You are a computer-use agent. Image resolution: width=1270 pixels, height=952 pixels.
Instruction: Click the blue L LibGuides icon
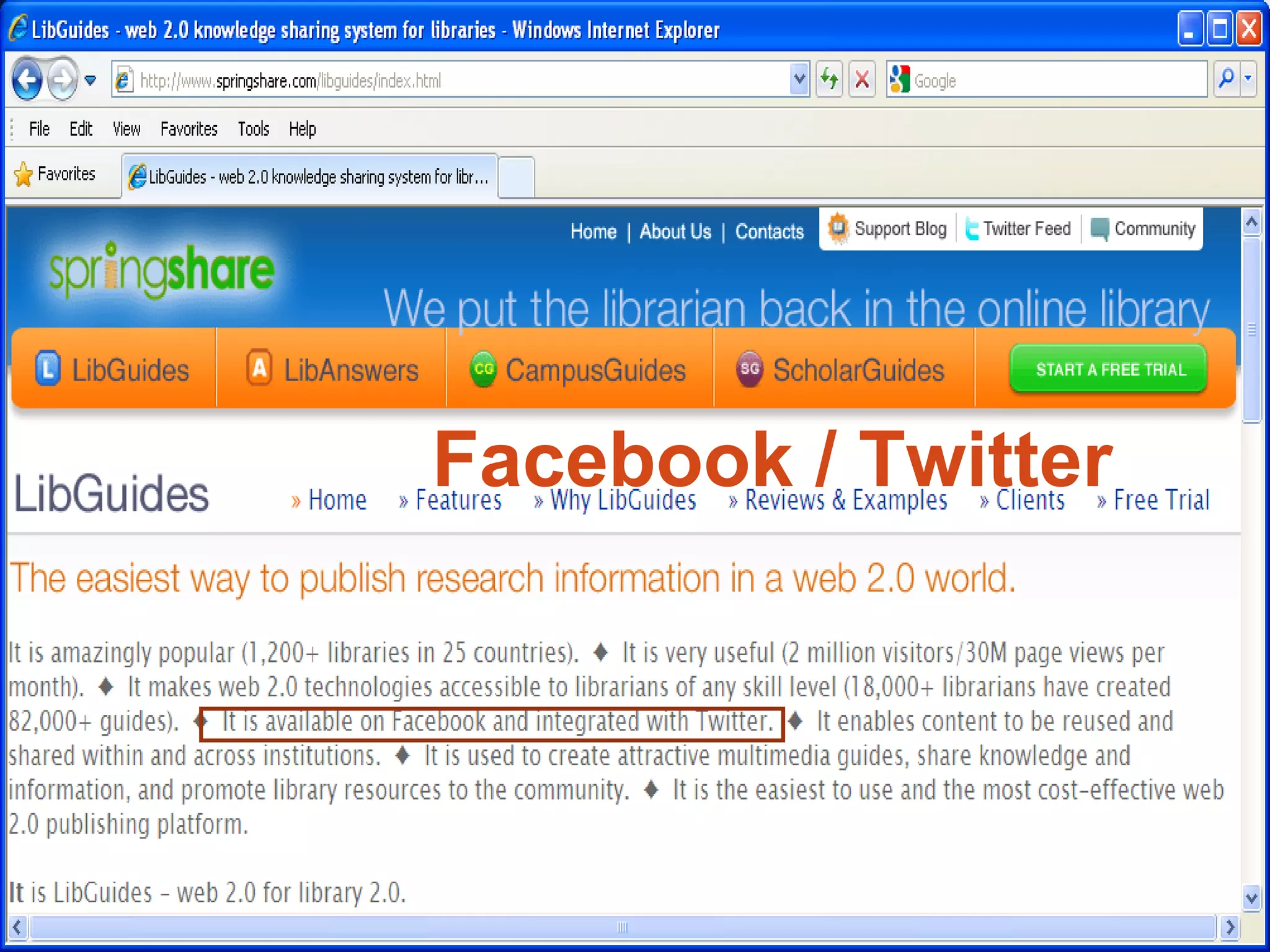point(48,369)
